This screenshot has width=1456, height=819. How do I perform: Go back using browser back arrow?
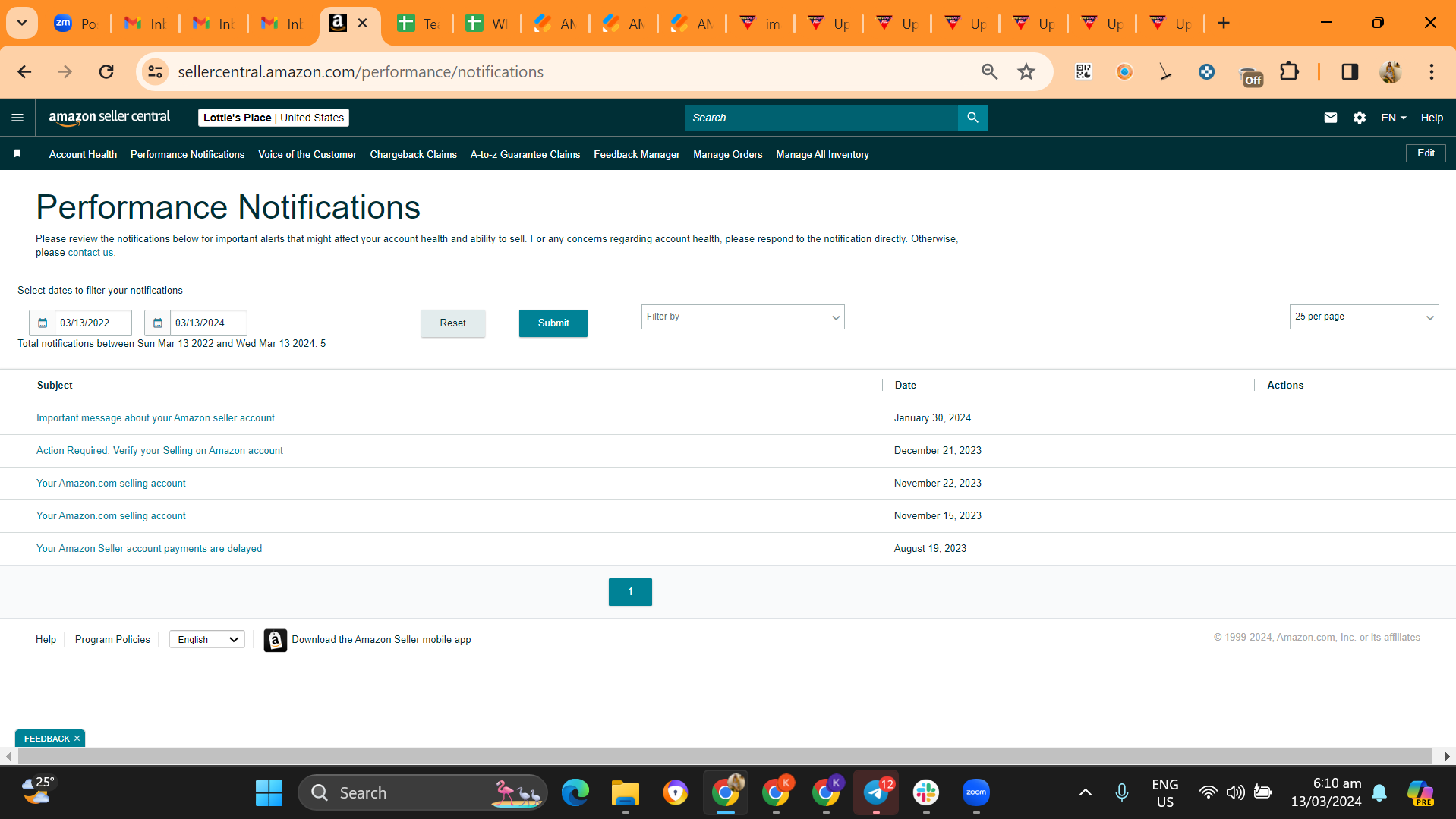point(24,72)
